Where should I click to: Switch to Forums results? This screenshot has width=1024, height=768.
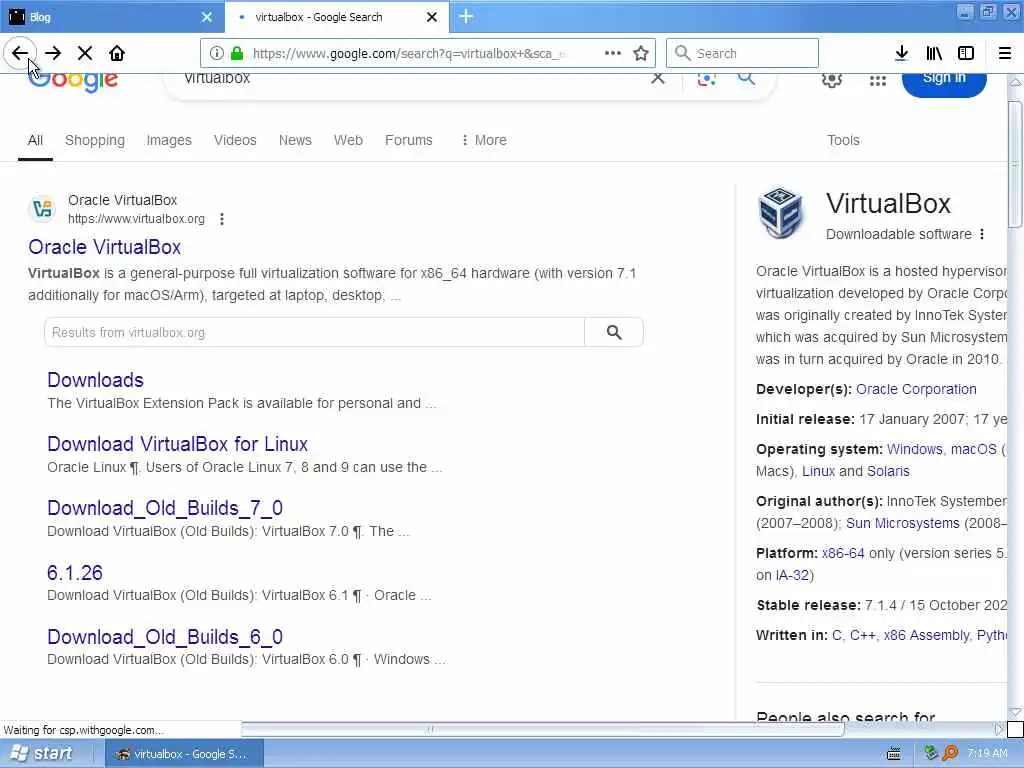pos(409,140)
